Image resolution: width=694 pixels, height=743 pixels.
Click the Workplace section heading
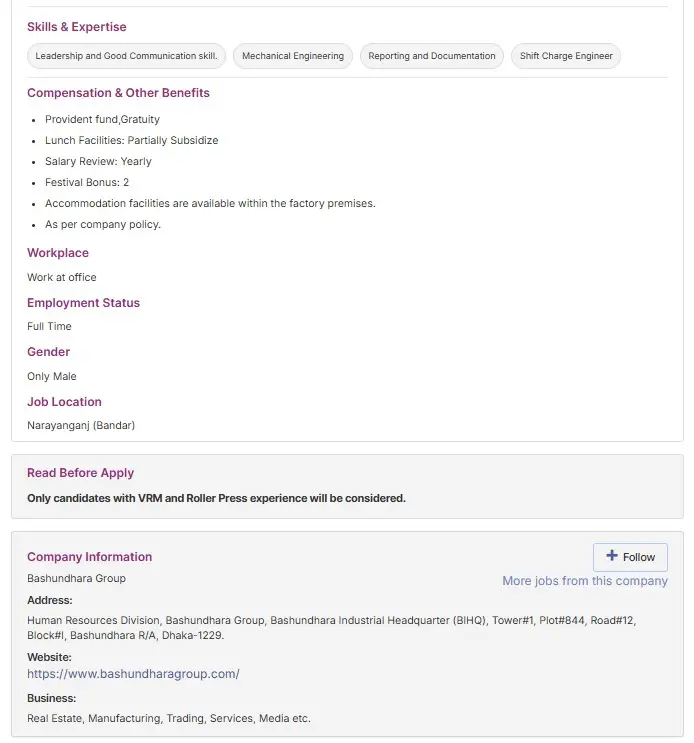click(x=58, y=253)
